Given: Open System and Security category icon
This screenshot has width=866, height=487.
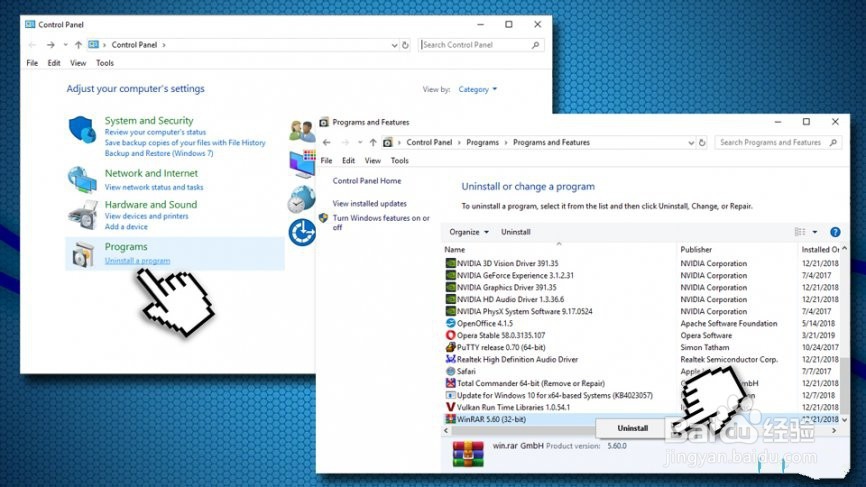Looking at the screenshot, I should tap(82, 129).
